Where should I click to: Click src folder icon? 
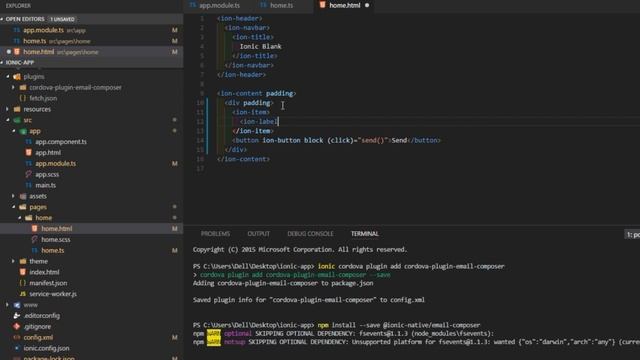[x=17, y=120]
